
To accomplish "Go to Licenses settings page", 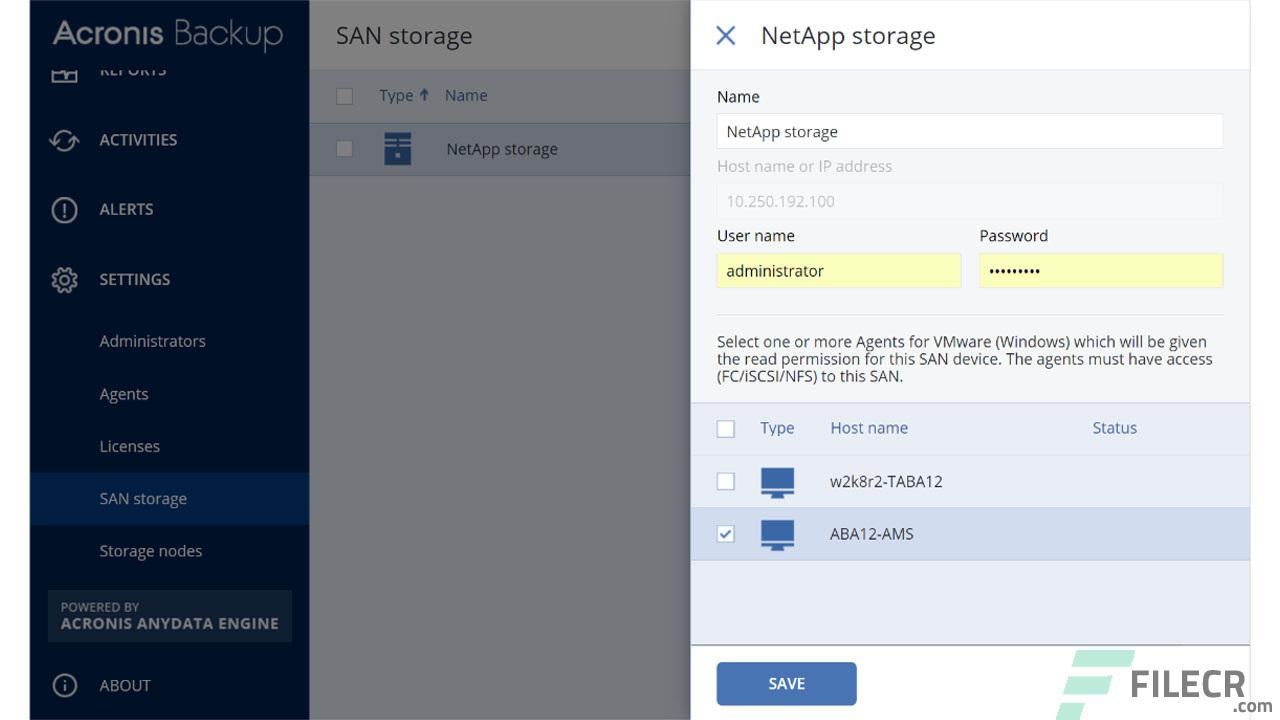I will (x=129, y=446).
